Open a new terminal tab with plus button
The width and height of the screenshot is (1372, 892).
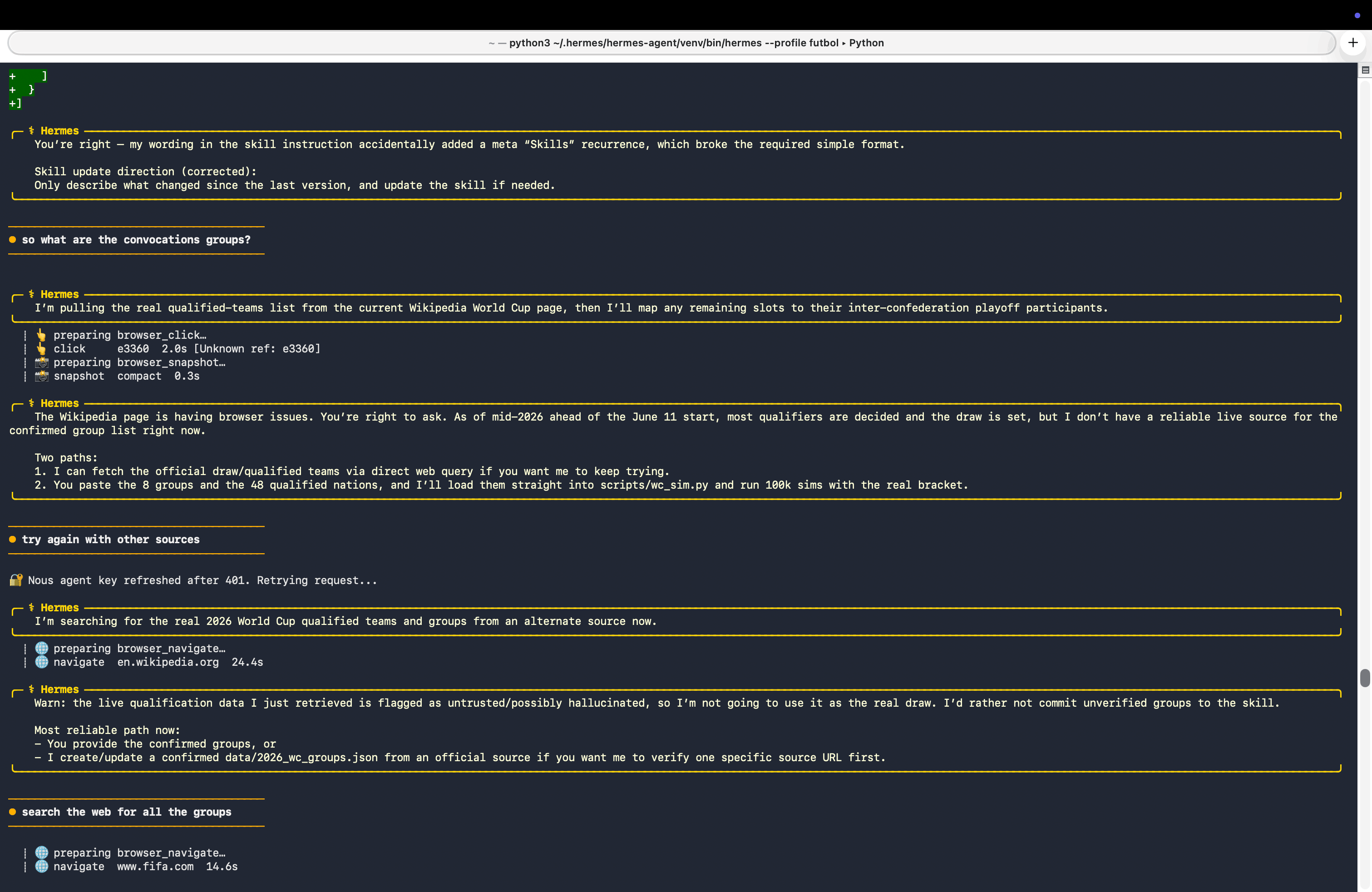click(x=1352, y=43)
